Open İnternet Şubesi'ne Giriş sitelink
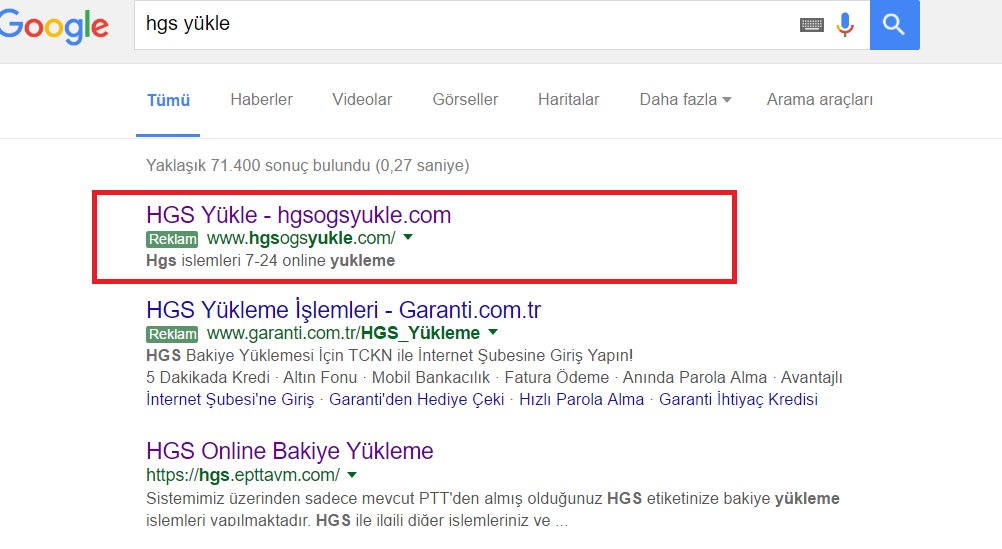This screenshot has height=549, width=1002. point(230,399)
